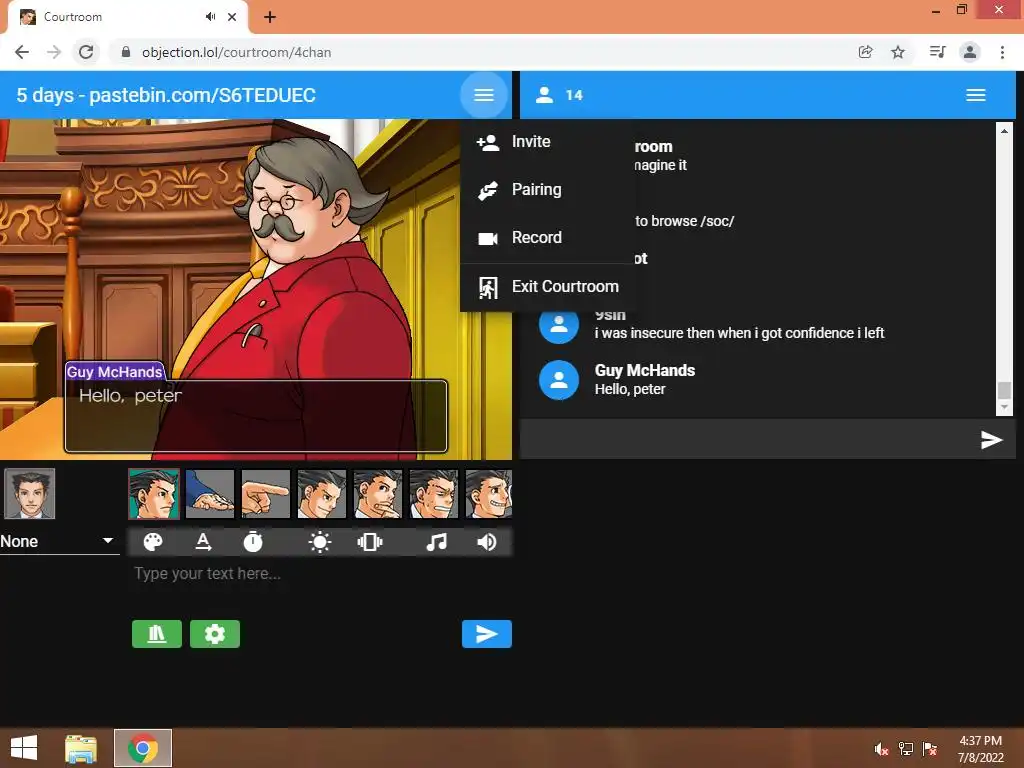Select the thinking hand-on-chin pose
The image size is (1024, 768).
378,494
